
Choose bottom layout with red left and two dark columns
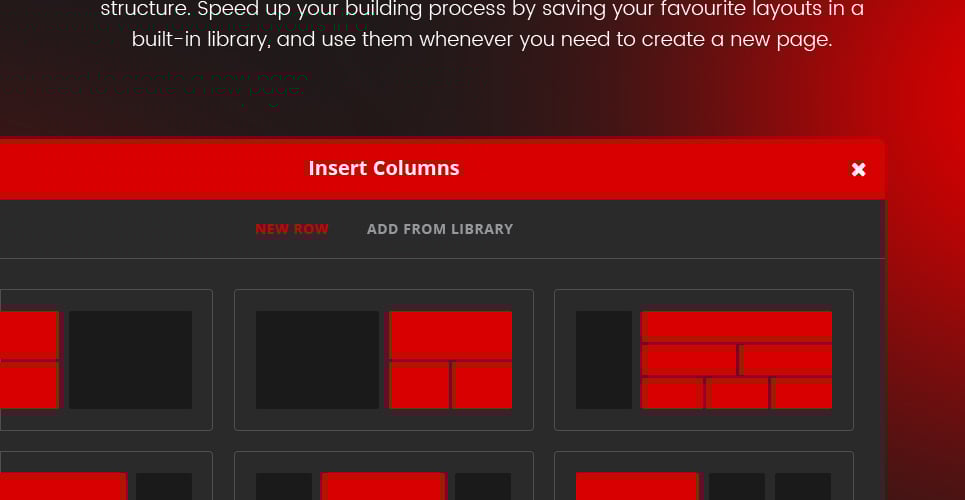704,476
